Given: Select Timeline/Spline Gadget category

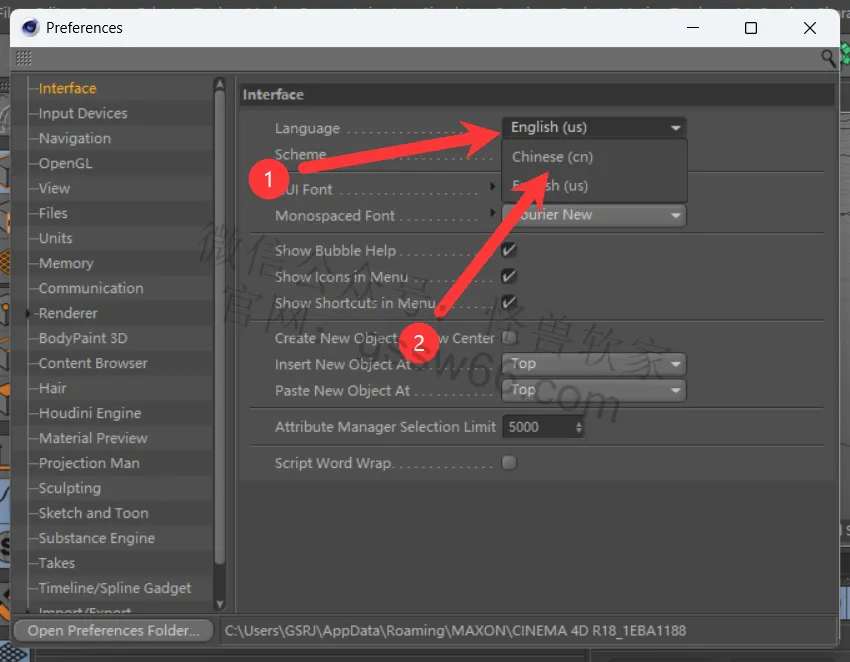Looking at the screenshot, I should point(114,587).
